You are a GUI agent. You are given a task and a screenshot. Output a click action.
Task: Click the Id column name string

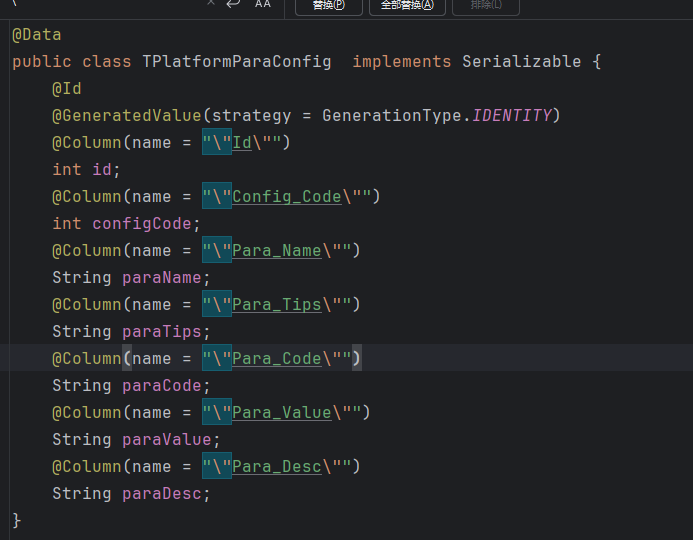pyautogui.click(x=242, y=143)
